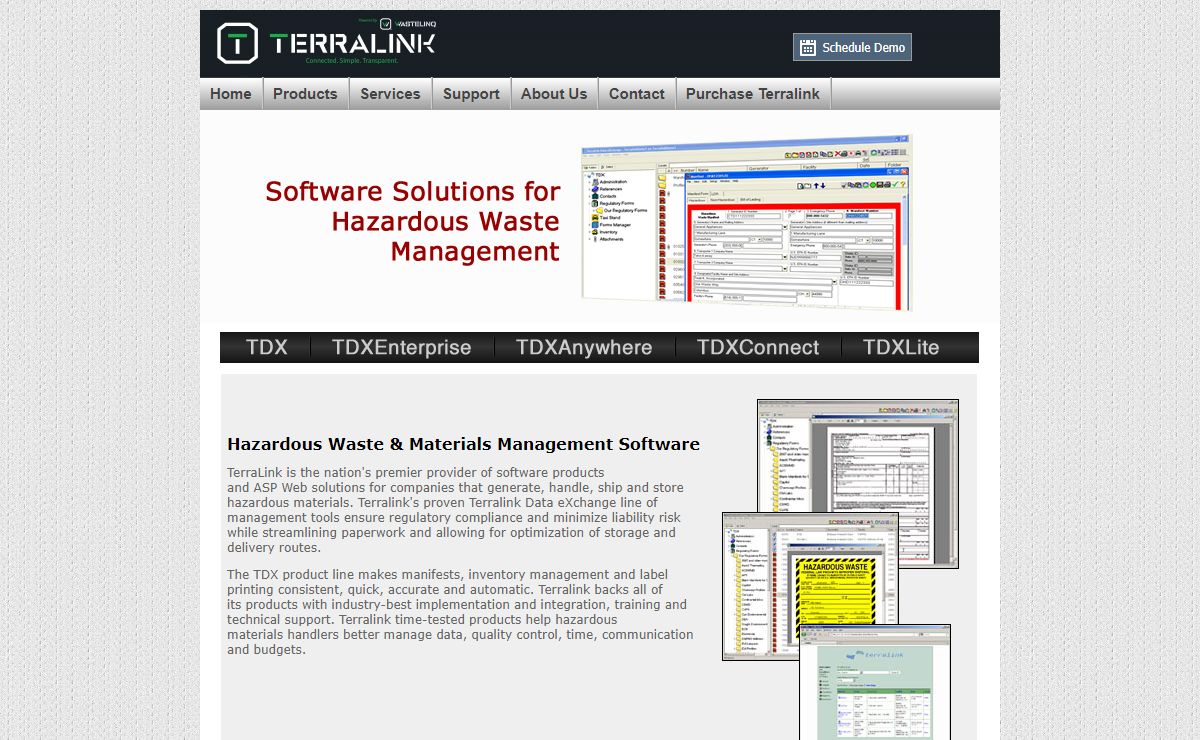The width and height of the screenshot is (1200, 740).
Task: Open the TDXConnect product tab
Action: pos(758,347)
